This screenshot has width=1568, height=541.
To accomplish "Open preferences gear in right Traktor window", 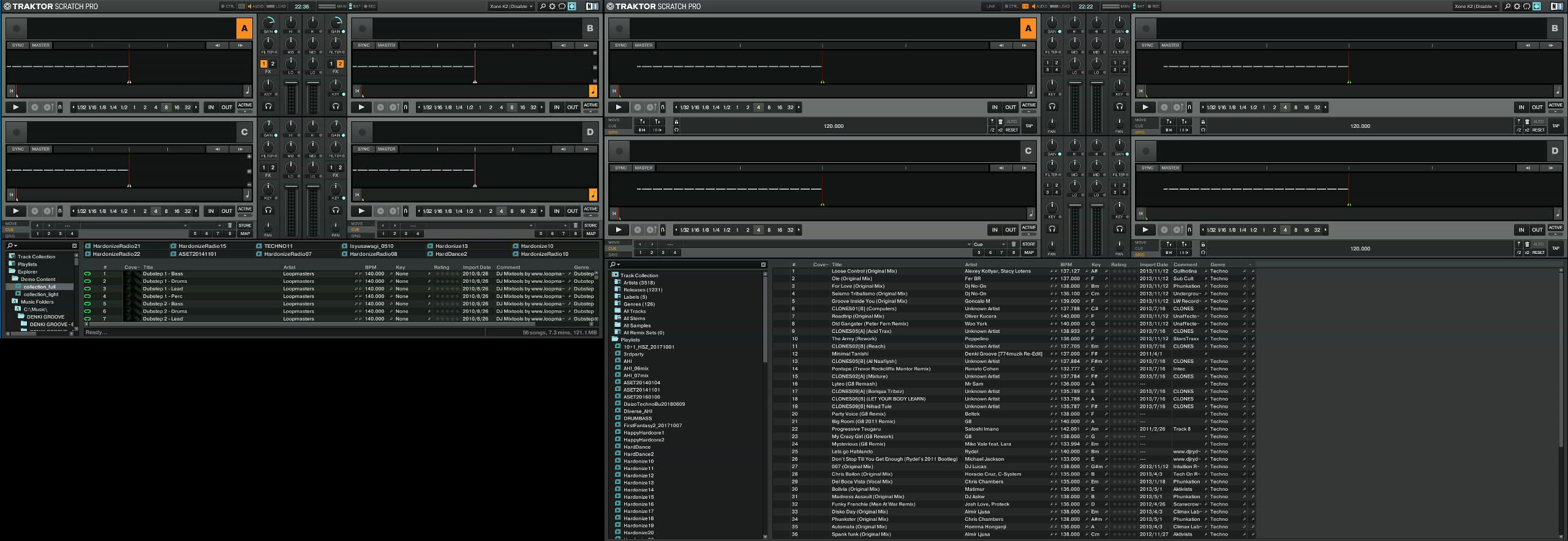I will tap(1517, 6).
